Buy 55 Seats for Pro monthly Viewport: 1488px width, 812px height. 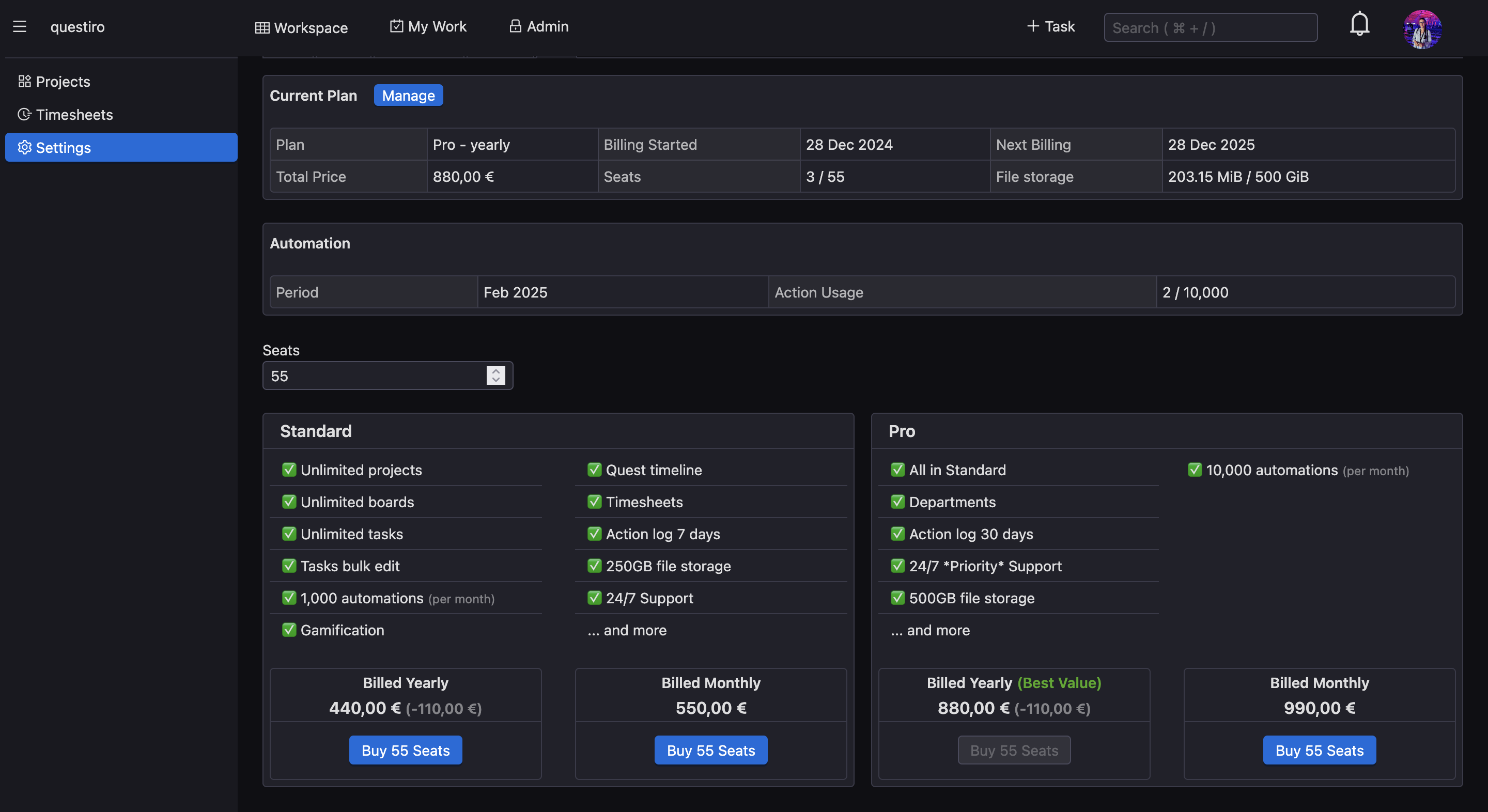click(x=1320, y=749)
